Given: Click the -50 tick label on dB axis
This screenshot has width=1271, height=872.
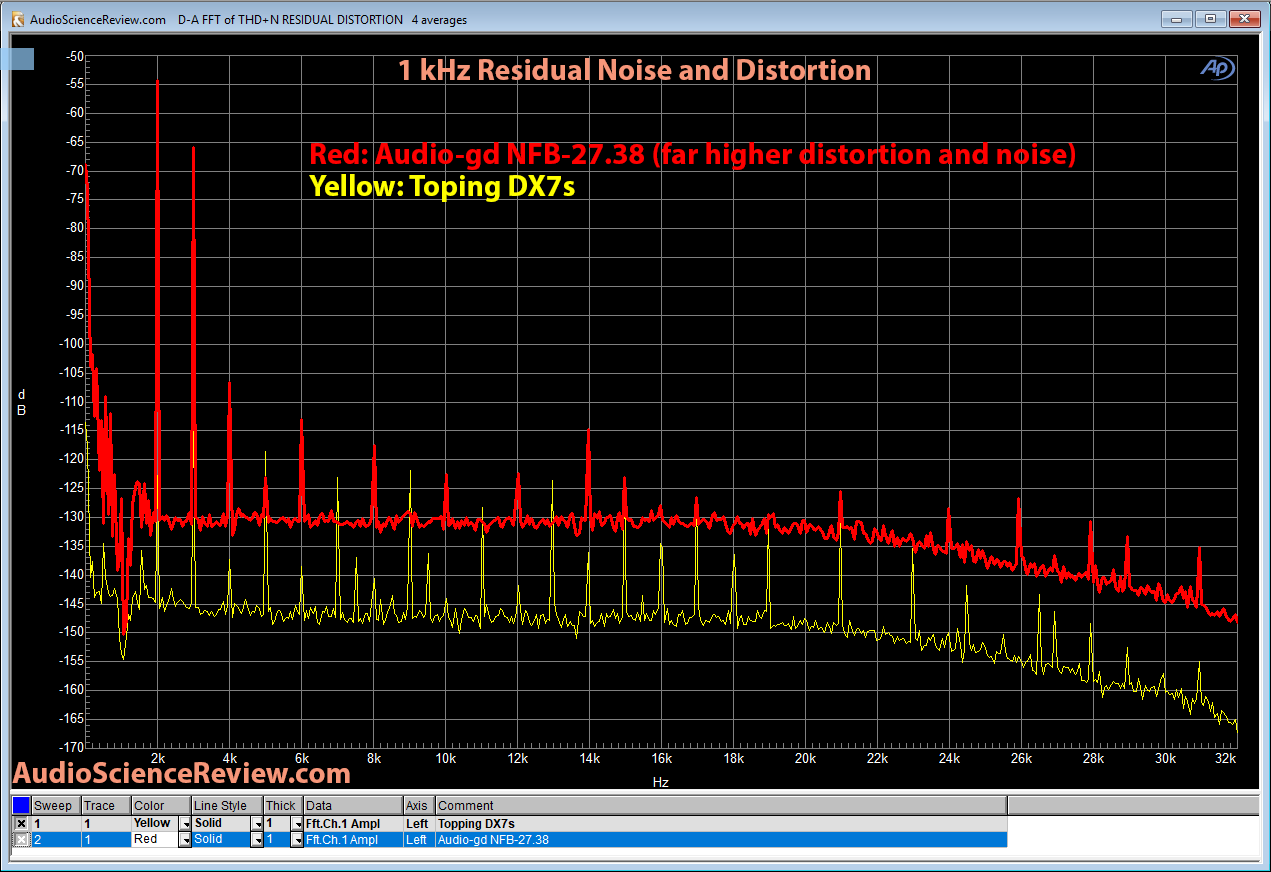Looking at the screenshot, I should (75, 56).
